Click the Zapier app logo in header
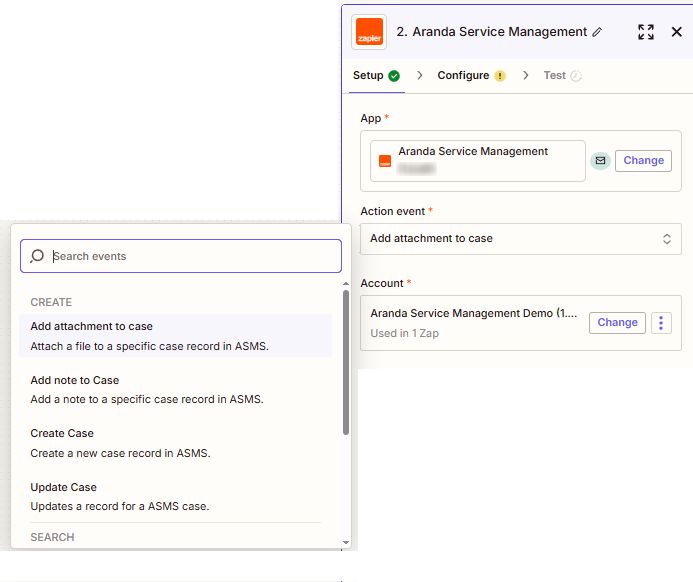Screen dimensions: 693x582 369,32
